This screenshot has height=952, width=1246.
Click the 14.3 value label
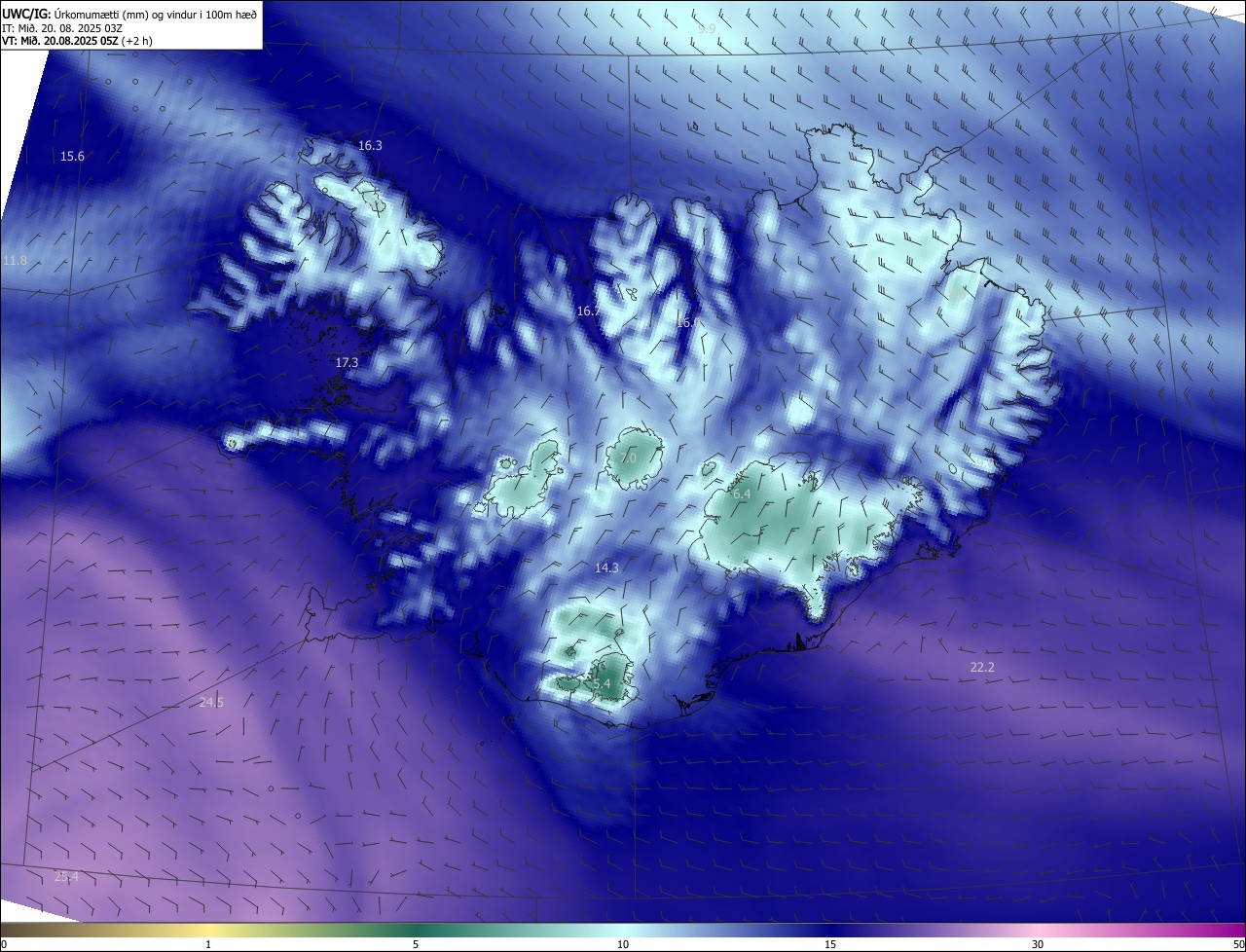tap(606, 568)
